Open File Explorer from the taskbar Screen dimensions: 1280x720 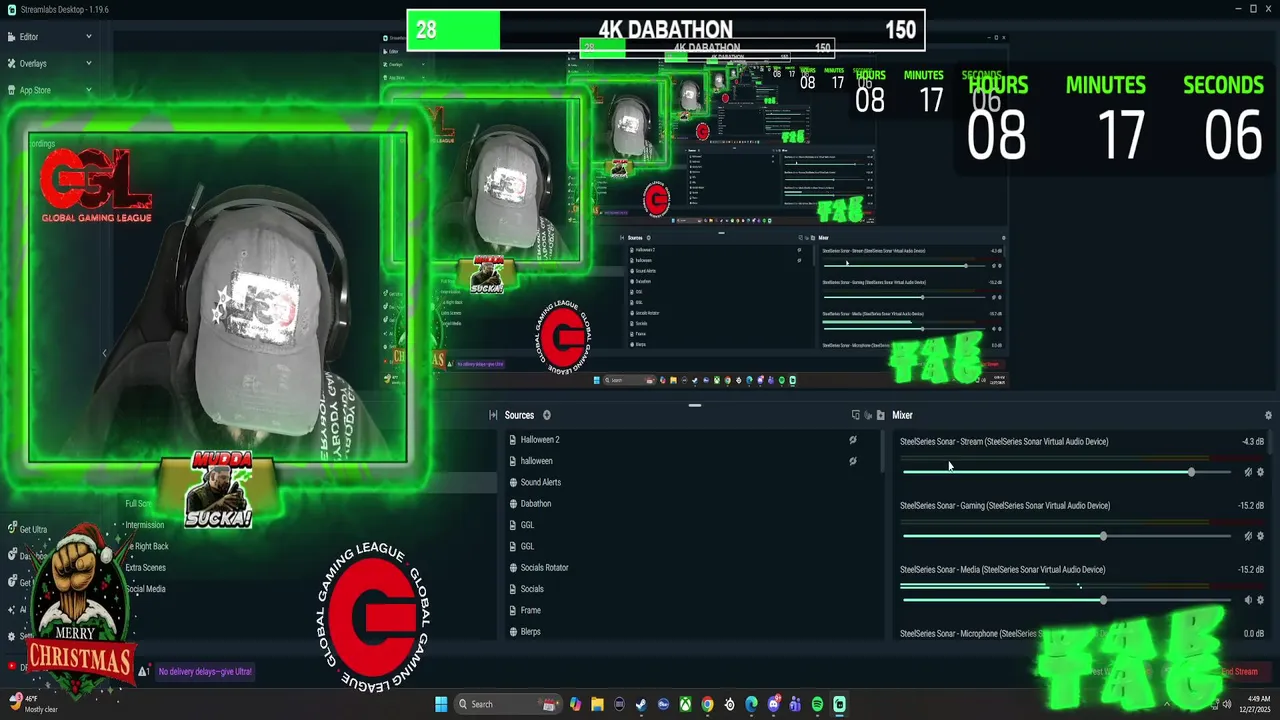[597, 704]
